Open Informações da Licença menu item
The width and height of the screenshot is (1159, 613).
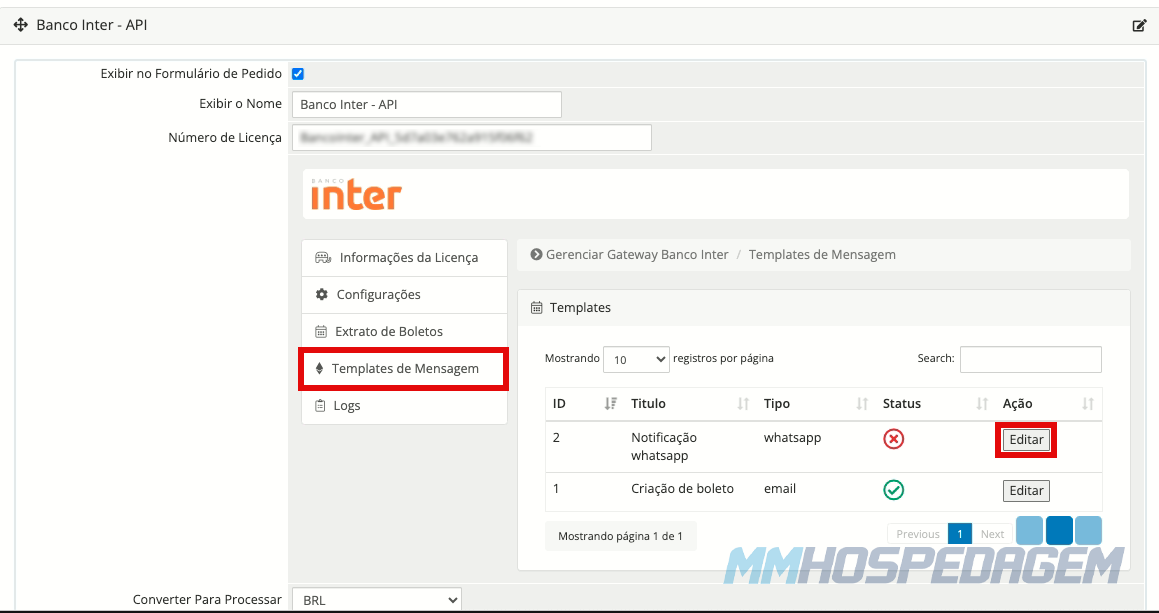pos(404,258)
